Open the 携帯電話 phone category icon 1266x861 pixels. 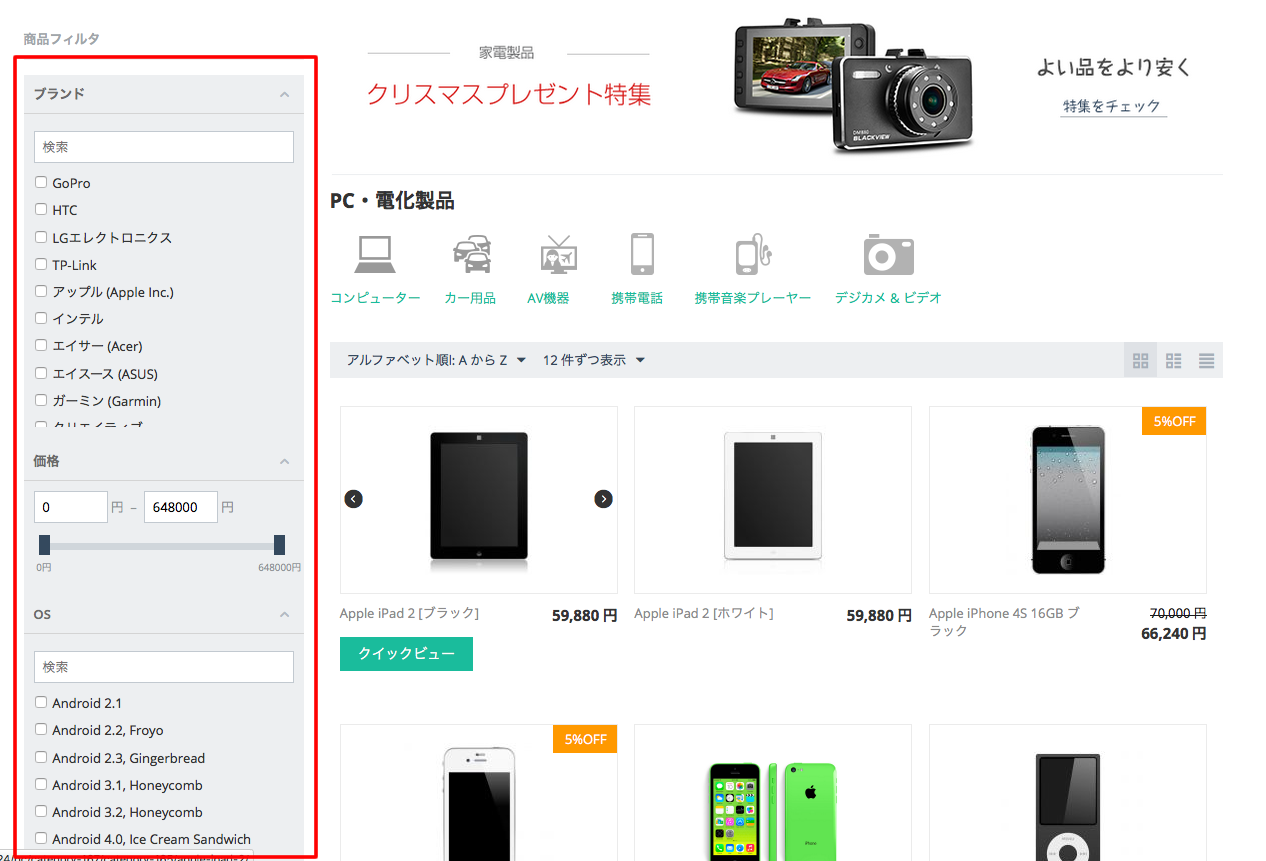pyautogui.click(x=642, y=254)
